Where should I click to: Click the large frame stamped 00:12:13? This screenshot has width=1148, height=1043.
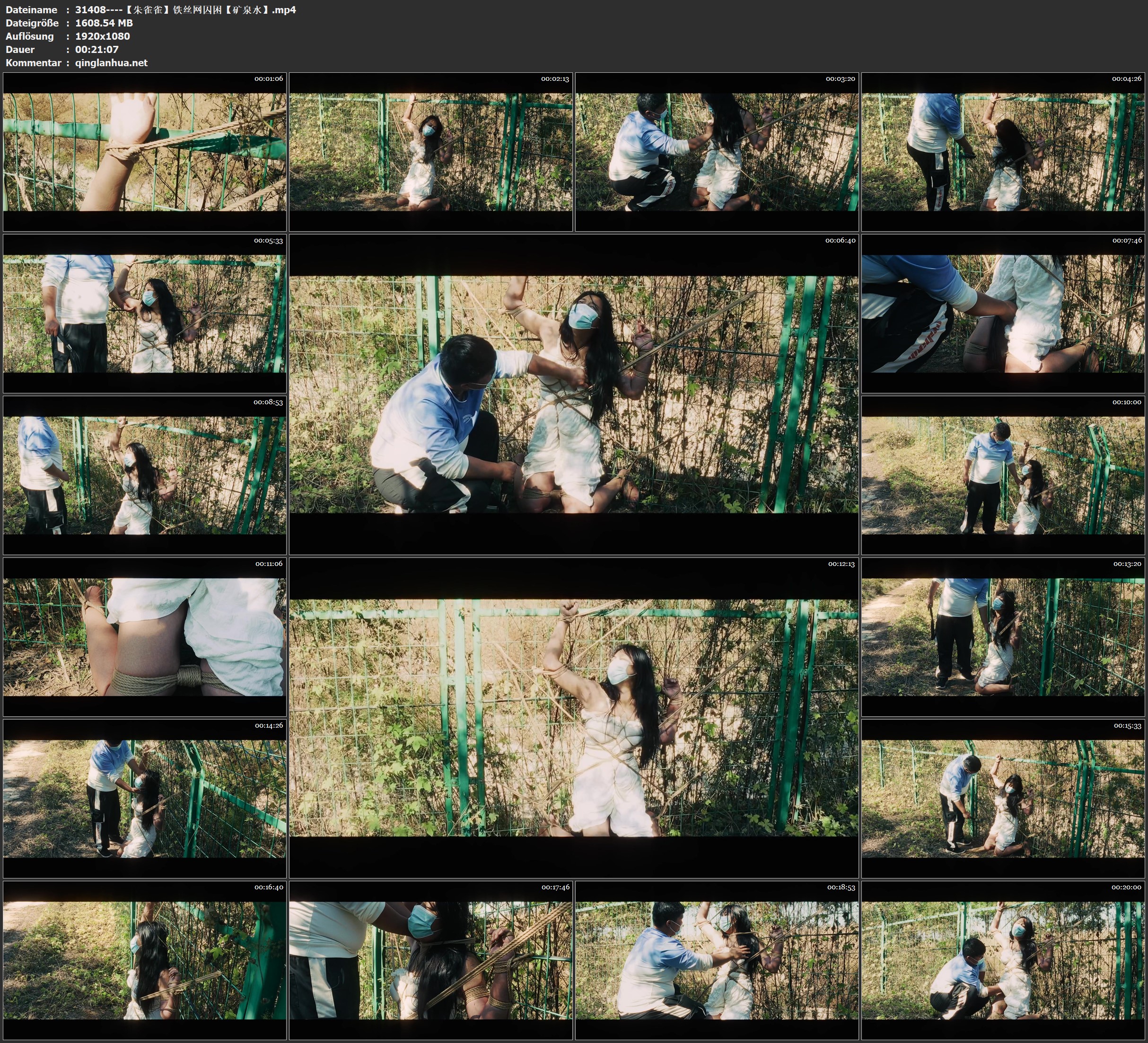point(573,717)
